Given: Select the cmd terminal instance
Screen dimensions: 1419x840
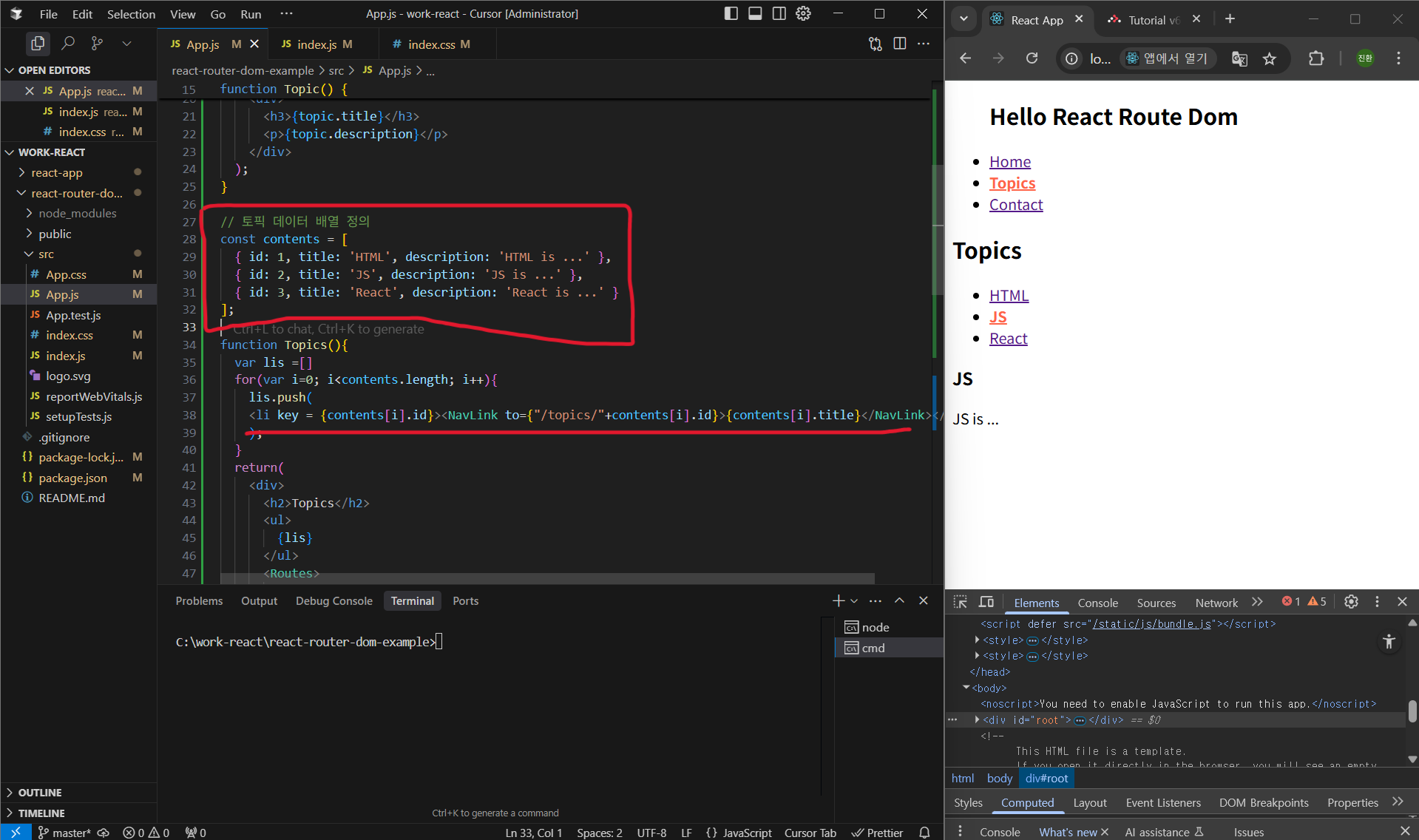Looking at the screenshot, I should pos(889,648).
